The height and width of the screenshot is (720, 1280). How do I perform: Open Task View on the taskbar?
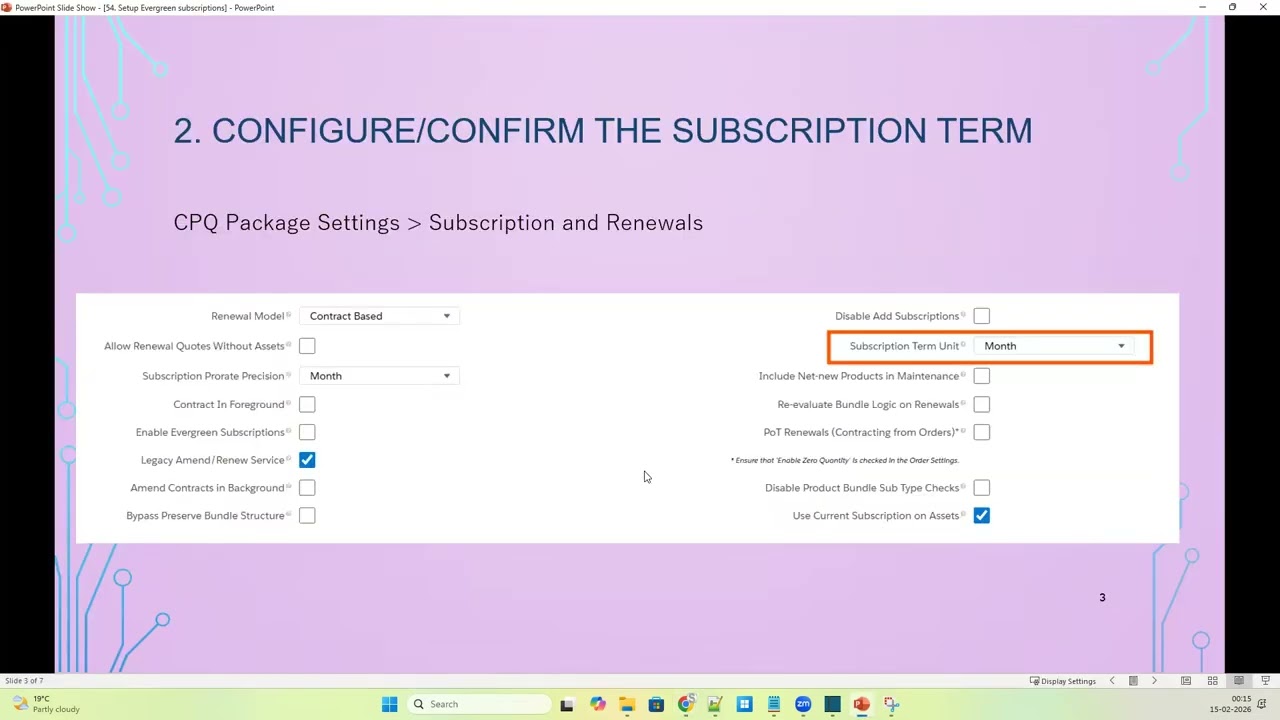pyautogui.click(x=567, y=704)
